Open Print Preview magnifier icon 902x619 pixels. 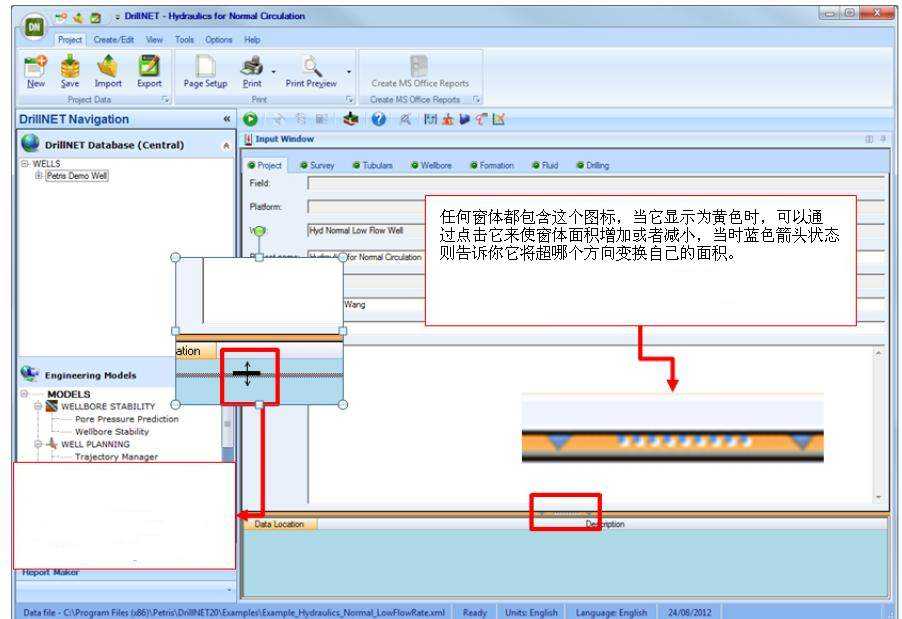(x=311, y=66)
